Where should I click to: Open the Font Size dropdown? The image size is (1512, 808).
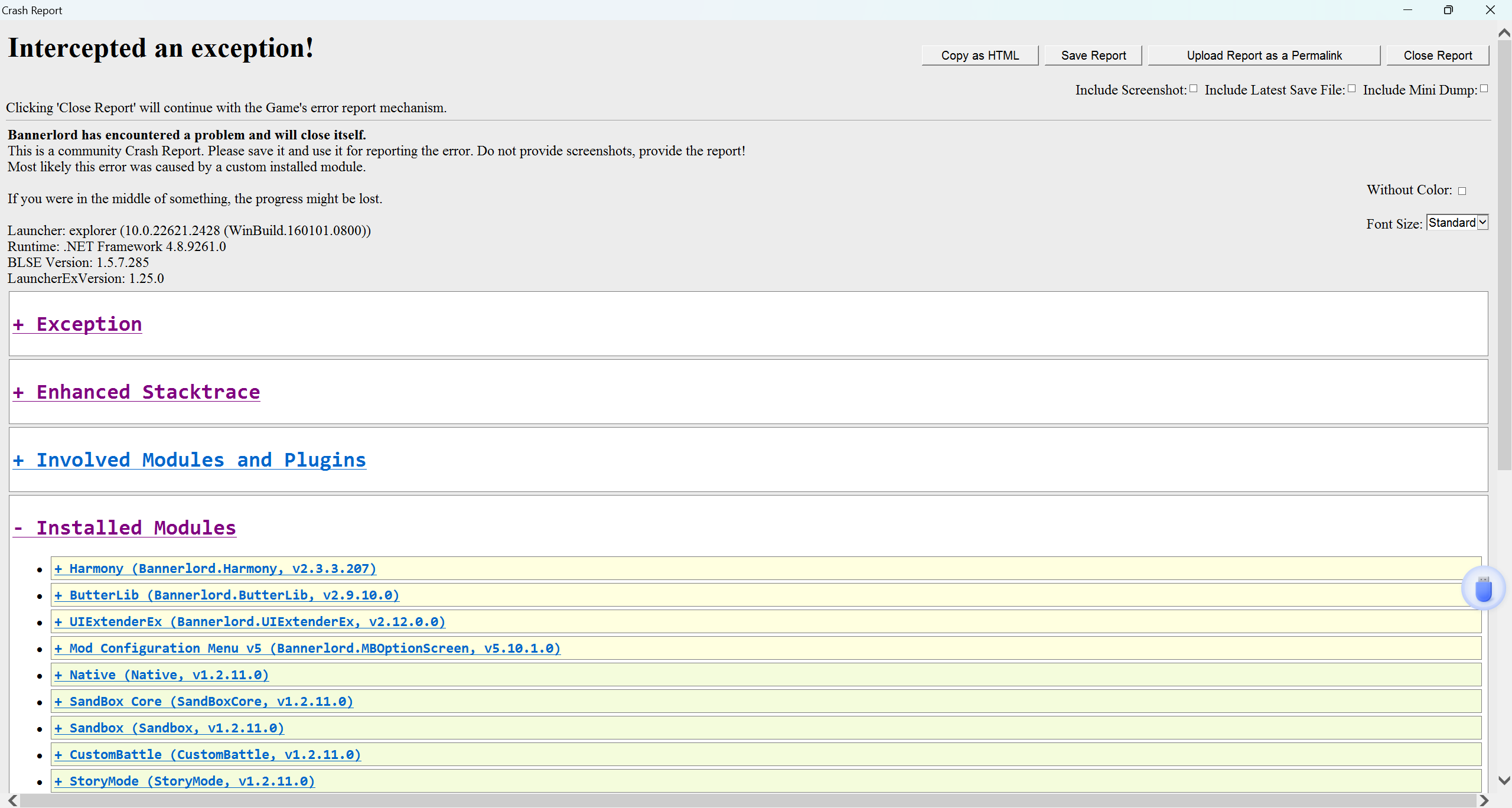(x=1457, y=223)
